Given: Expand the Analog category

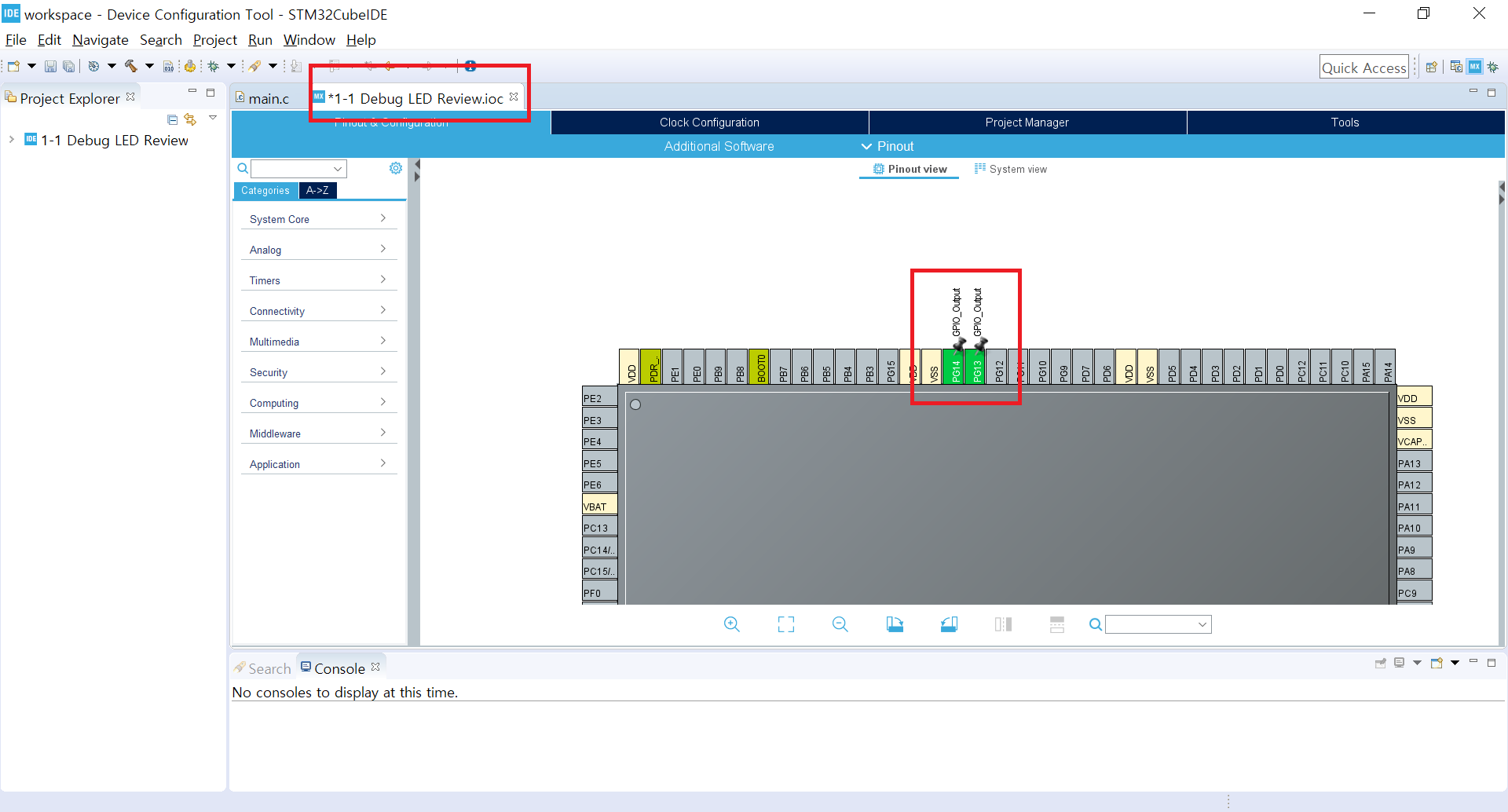Looking at the screenshot, I should (319, 250).
